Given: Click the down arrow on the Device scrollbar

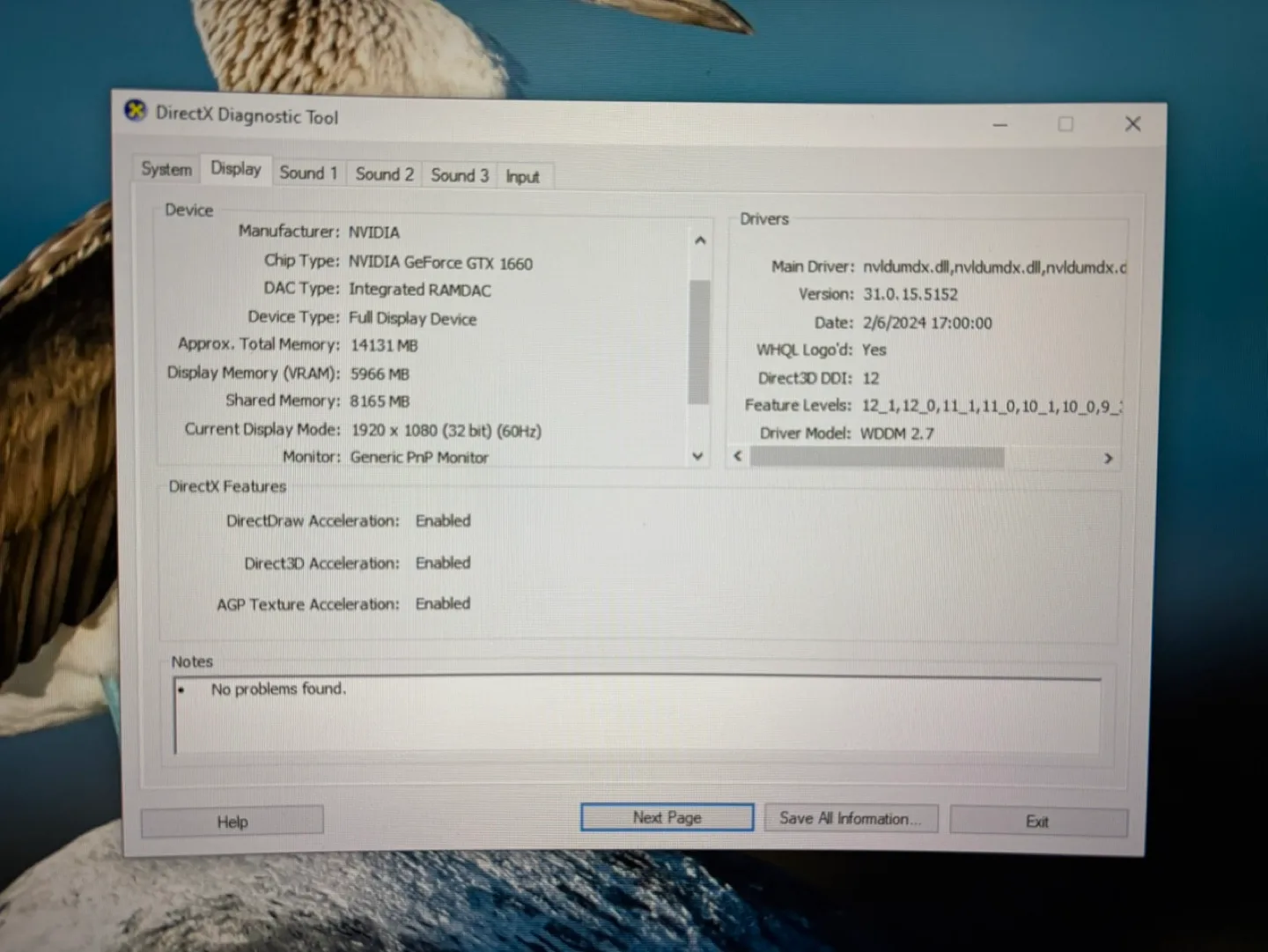Looking at the screenshot, I should pos(697,456).
